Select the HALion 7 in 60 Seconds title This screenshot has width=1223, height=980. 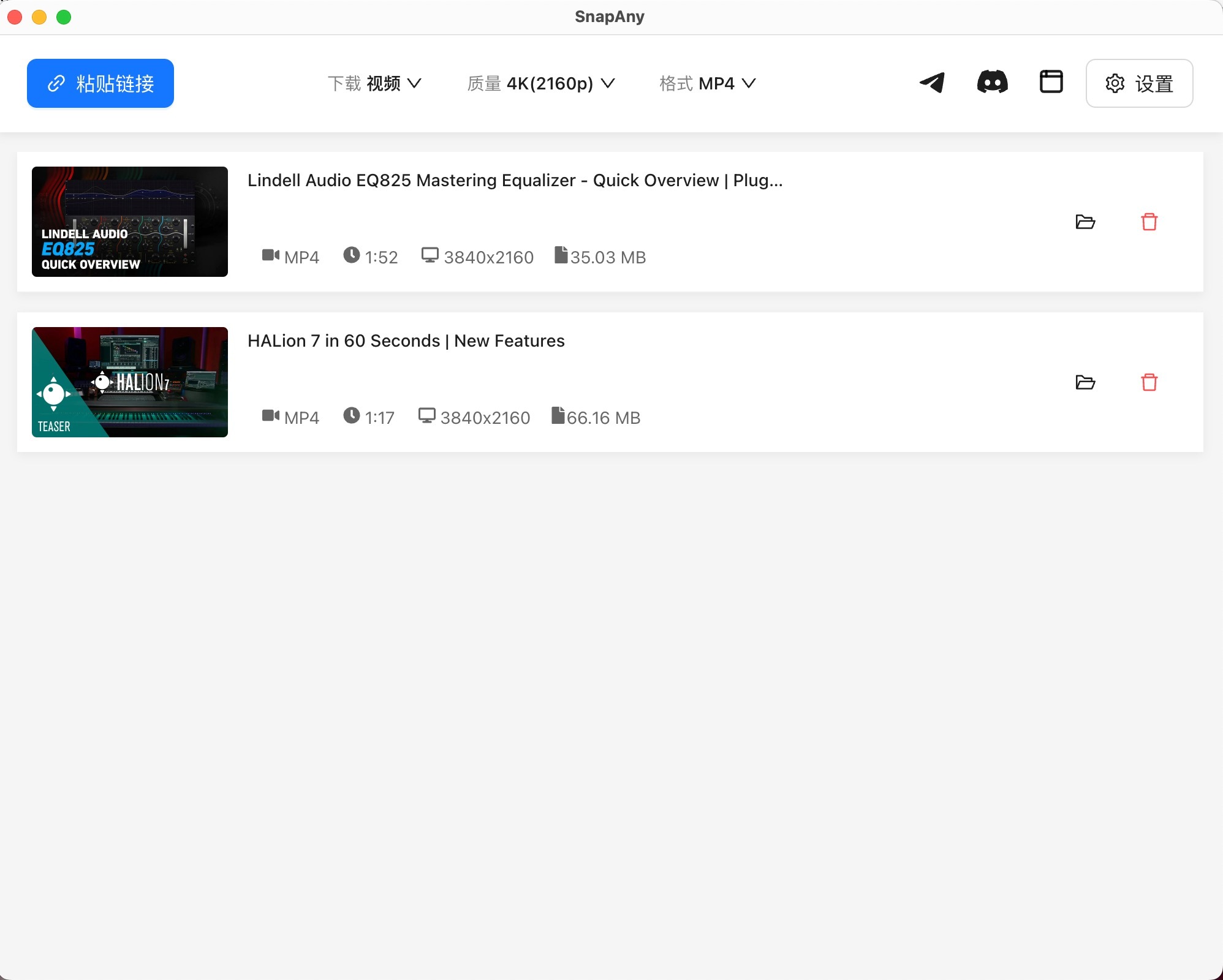click(x=406, y=341)
